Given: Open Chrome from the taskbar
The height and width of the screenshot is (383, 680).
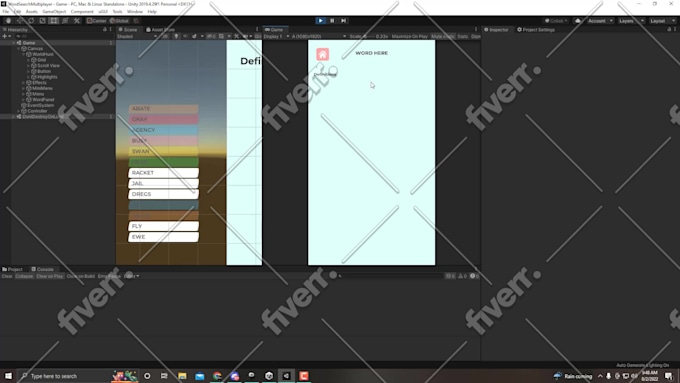Looking at the screenshot, I should (x=217, y=376).
